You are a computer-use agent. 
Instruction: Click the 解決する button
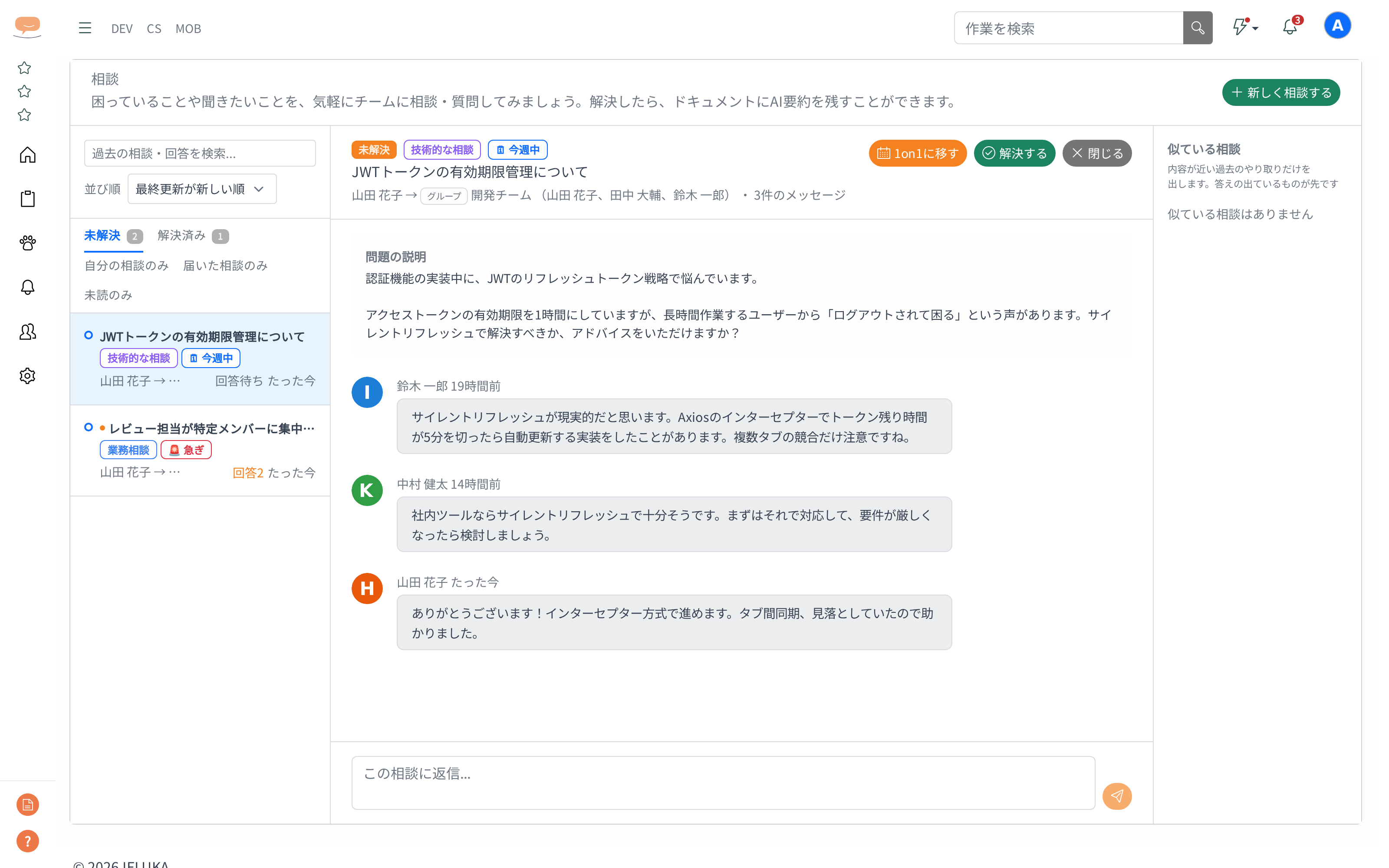[1014, 153]
